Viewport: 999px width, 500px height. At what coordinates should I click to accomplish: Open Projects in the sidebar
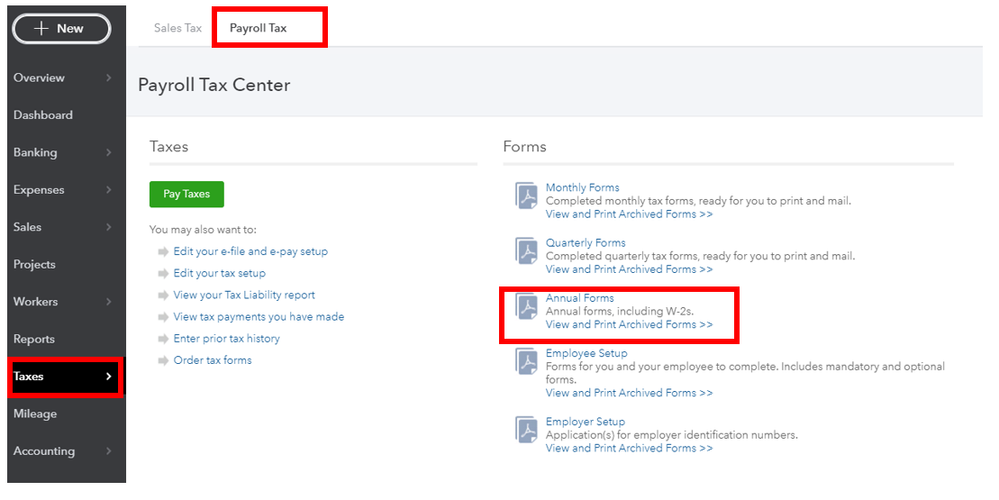[34, 264]
